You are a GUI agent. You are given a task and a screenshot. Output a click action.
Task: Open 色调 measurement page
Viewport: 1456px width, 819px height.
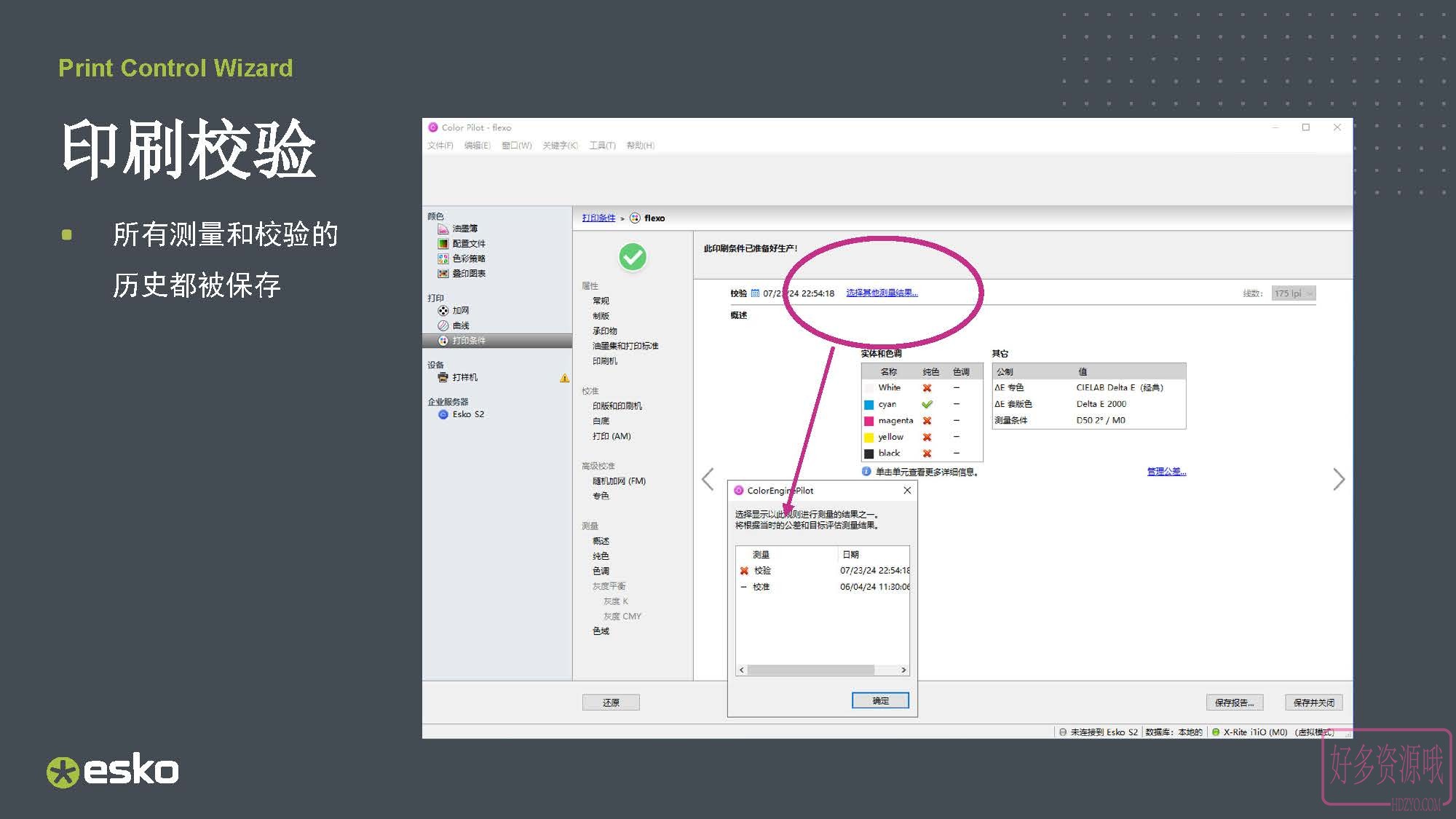(x=601, y=571)
